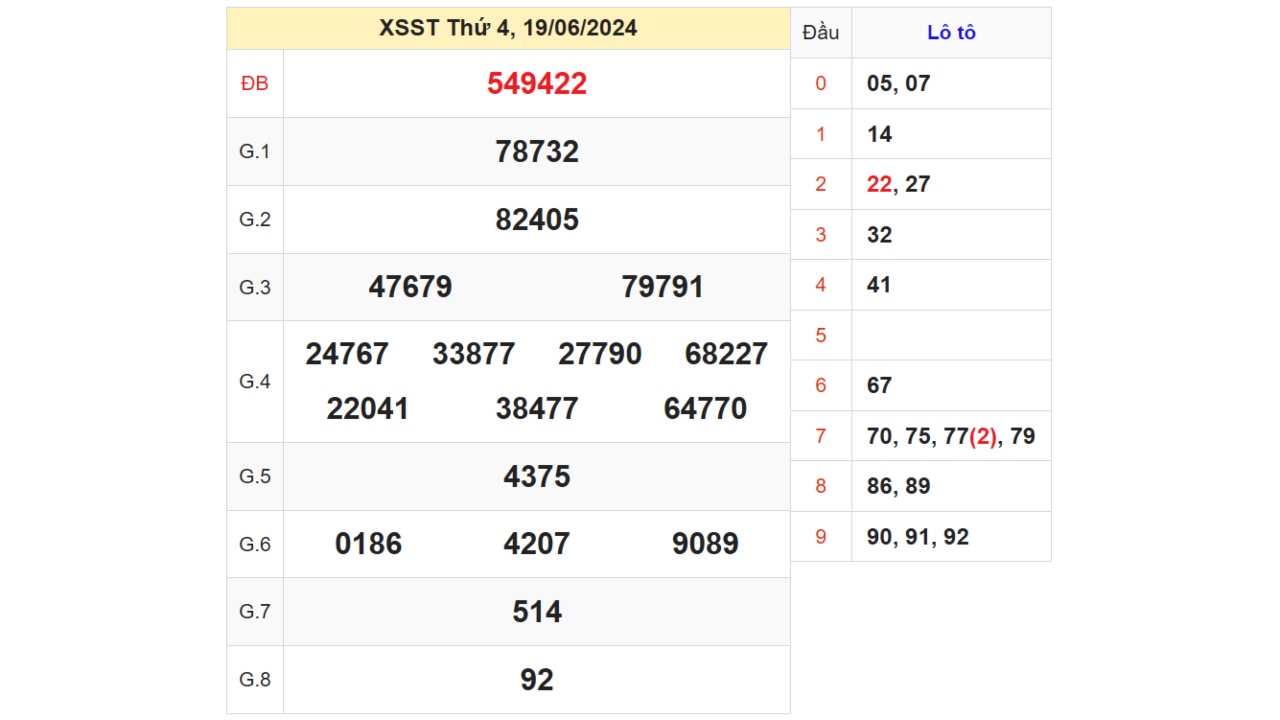
Task: Click Đầu digit 1 cell
Action: click(x=821, y=134)
